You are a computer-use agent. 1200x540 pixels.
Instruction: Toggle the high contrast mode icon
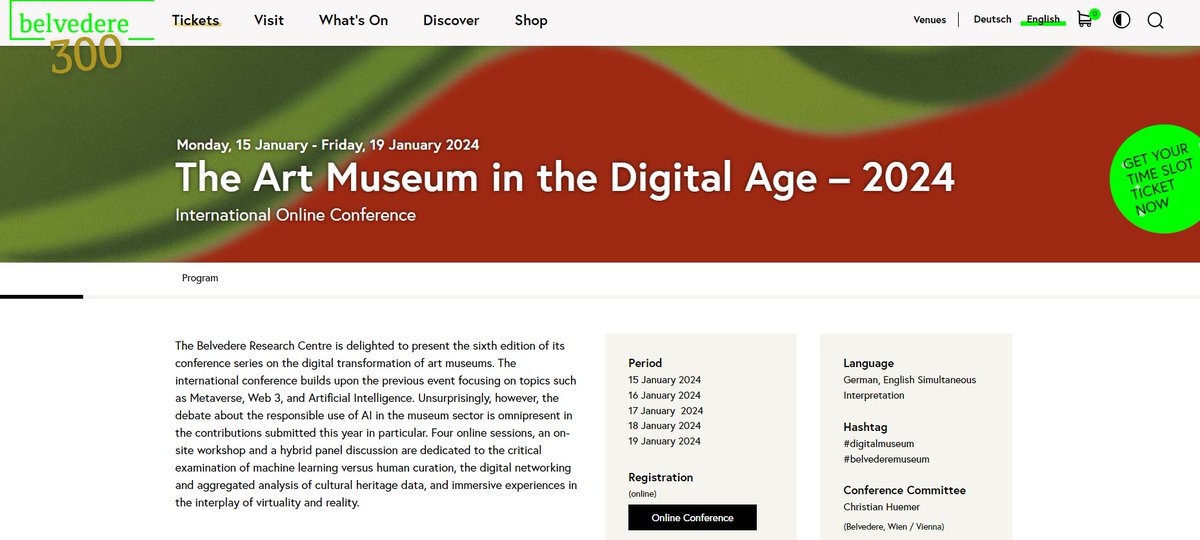(1121, 20)
